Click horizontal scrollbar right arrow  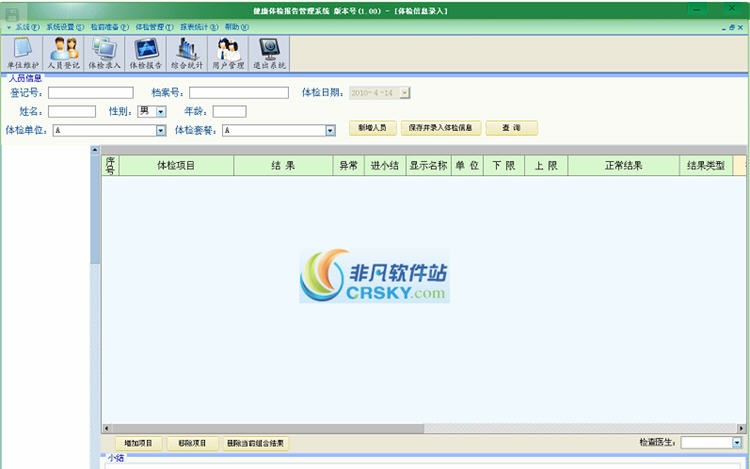tap(741, 428)
